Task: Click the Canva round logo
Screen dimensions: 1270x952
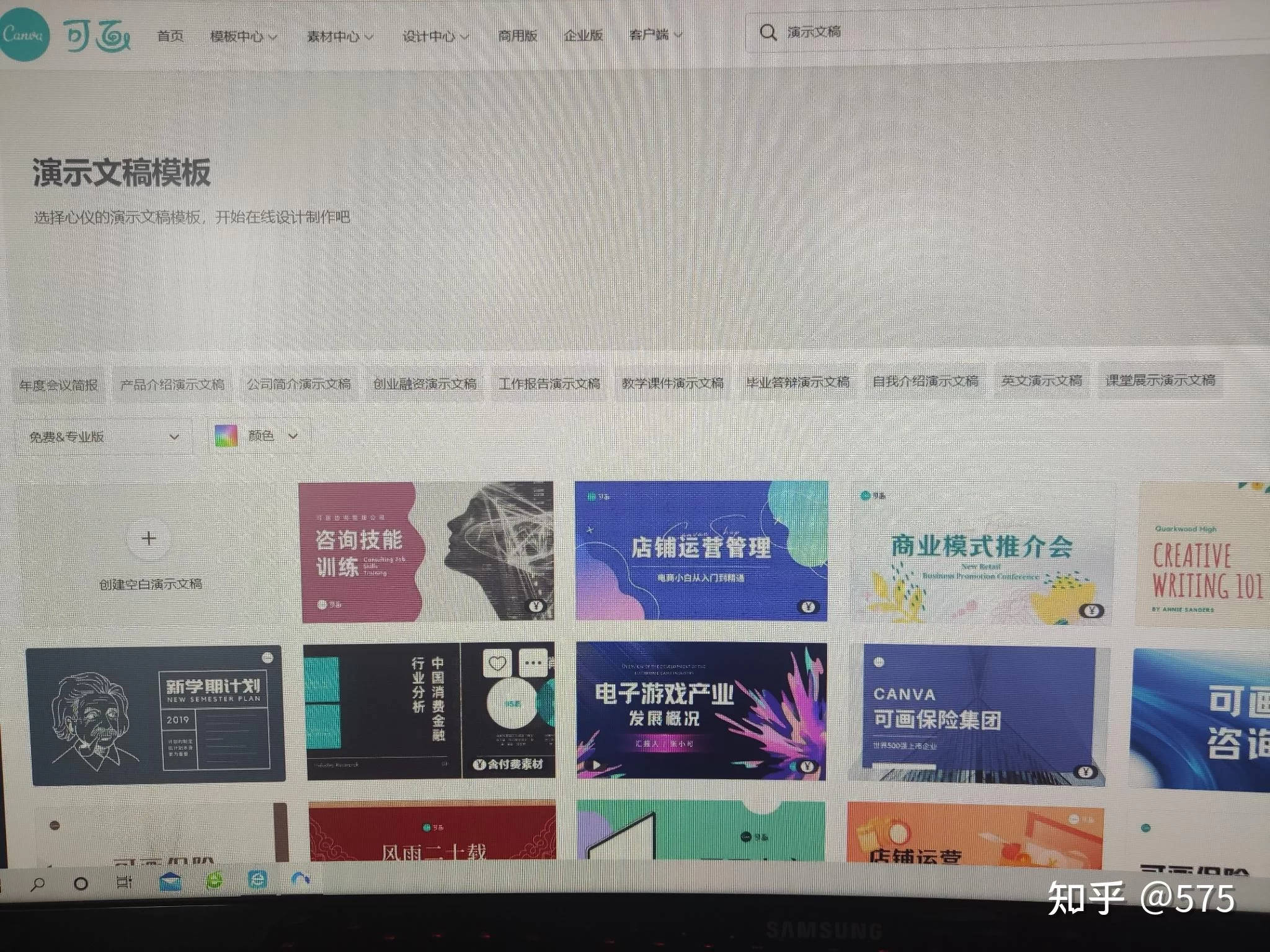Action: tap(23, 35)
